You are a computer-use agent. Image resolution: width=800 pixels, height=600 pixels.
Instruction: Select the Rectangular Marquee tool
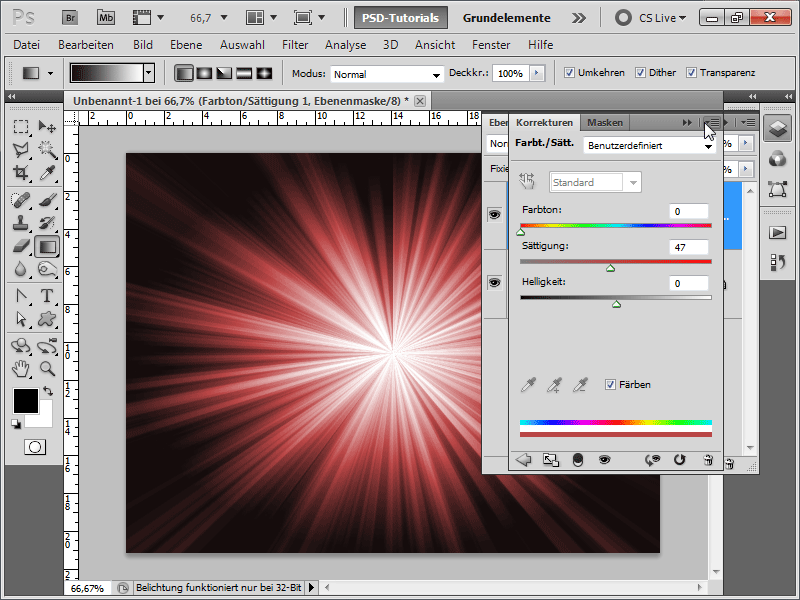[21, 126]
